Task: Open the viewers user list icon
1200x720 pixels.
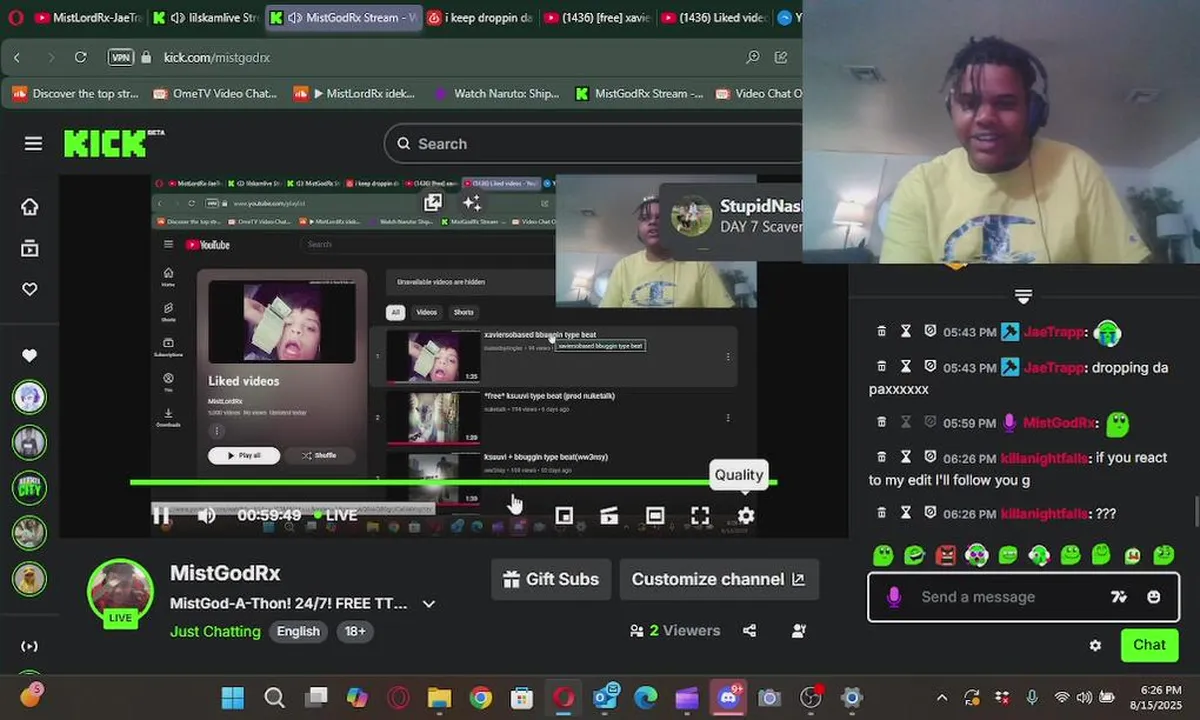Action: 799,631
